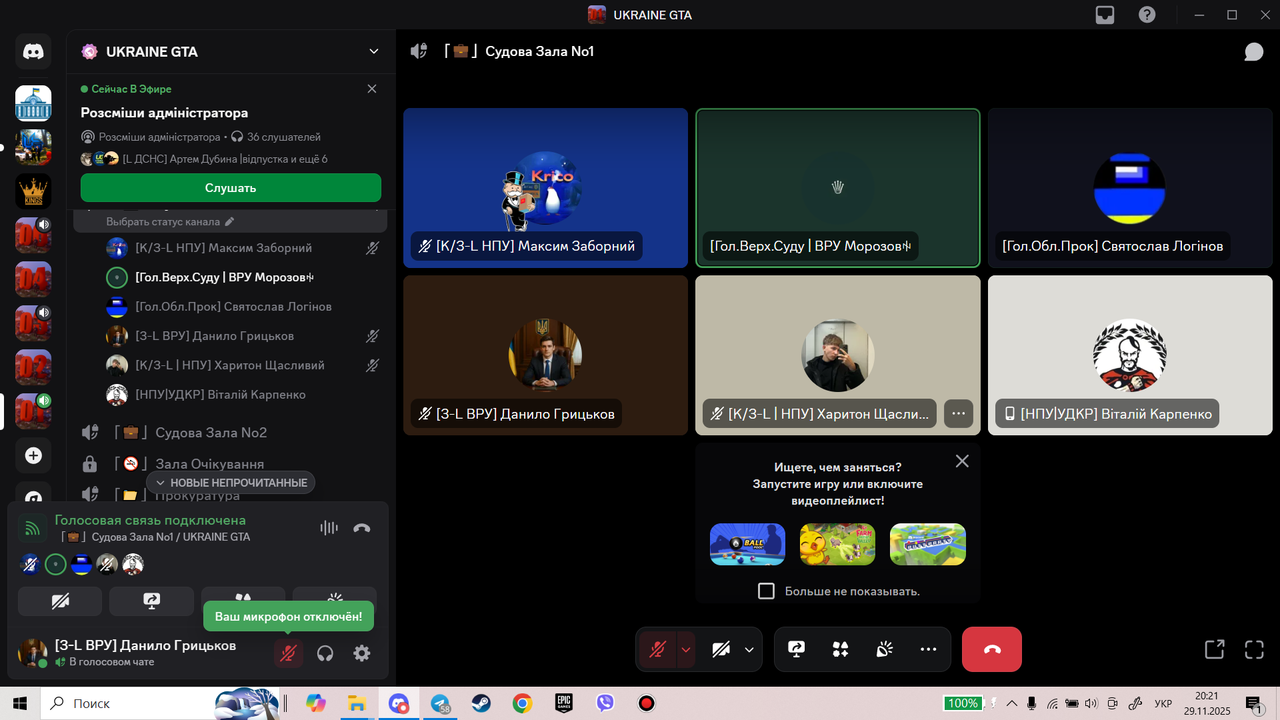Viewport: 1280px width, 720px height.
Task: Enter full screen call view
Action: 1254,649
